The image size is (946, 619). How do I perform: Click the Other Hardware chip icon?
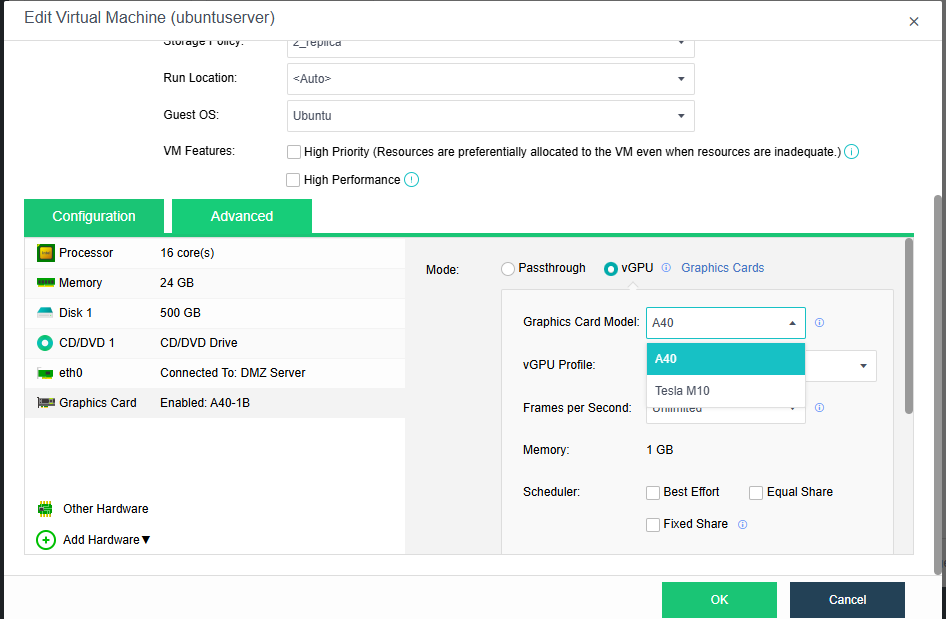[45, 509]
